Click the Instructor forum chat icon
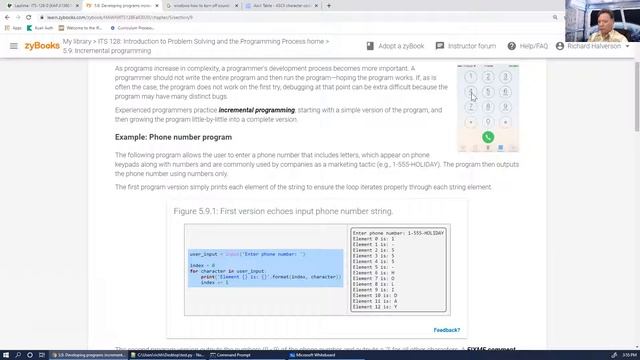Viewport: 640px width, 360px height. pos(440,46)
